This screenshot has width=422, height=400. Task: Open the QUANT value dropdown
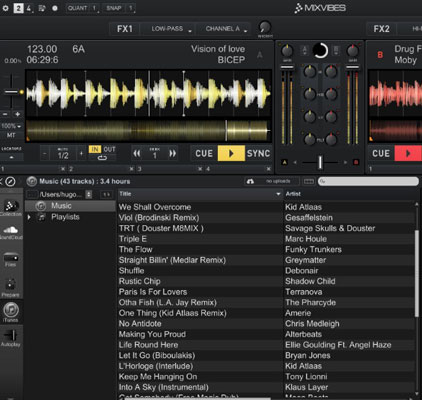[x=94, y=8]
